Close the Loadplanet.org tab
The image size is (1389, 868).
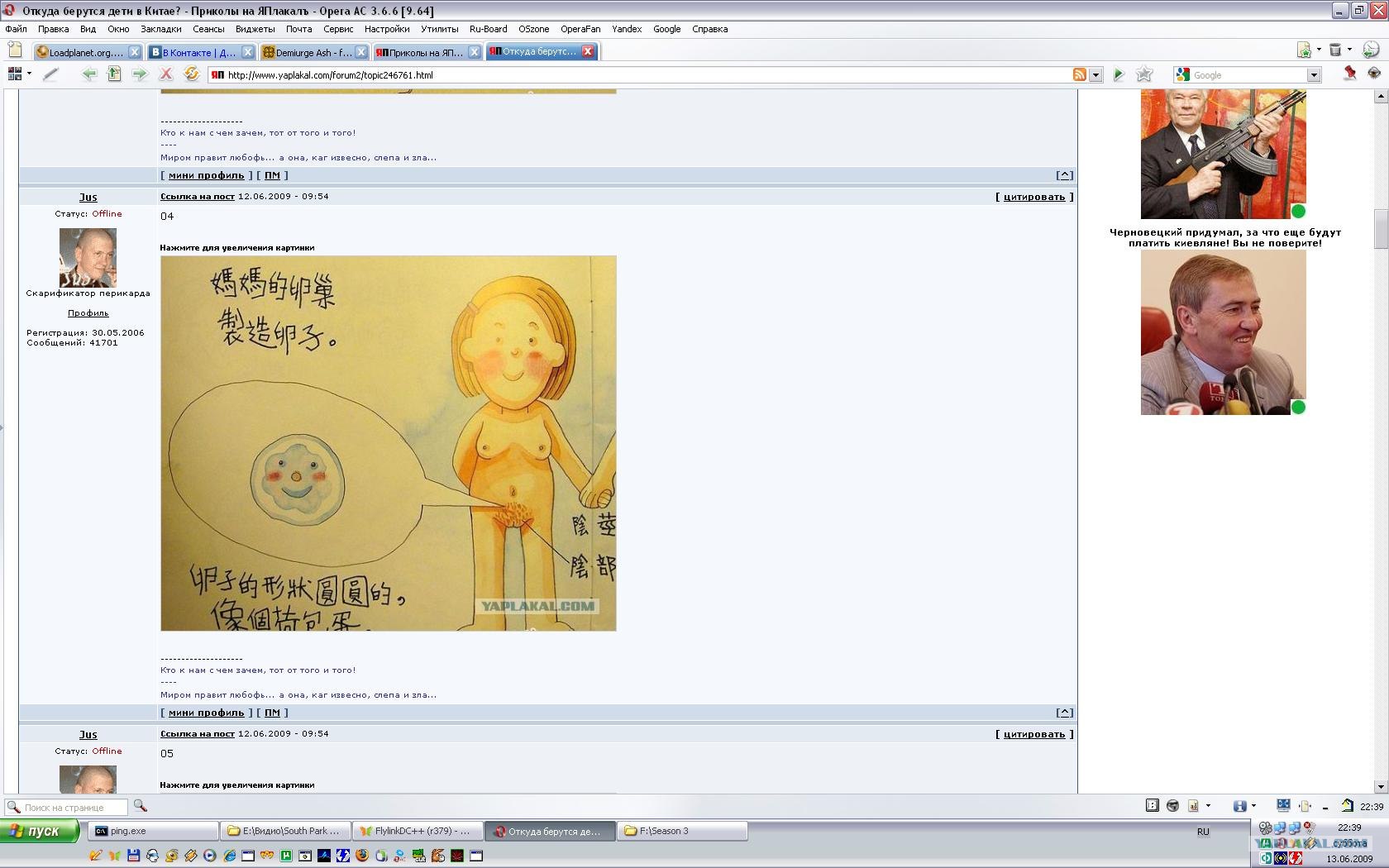134,52
